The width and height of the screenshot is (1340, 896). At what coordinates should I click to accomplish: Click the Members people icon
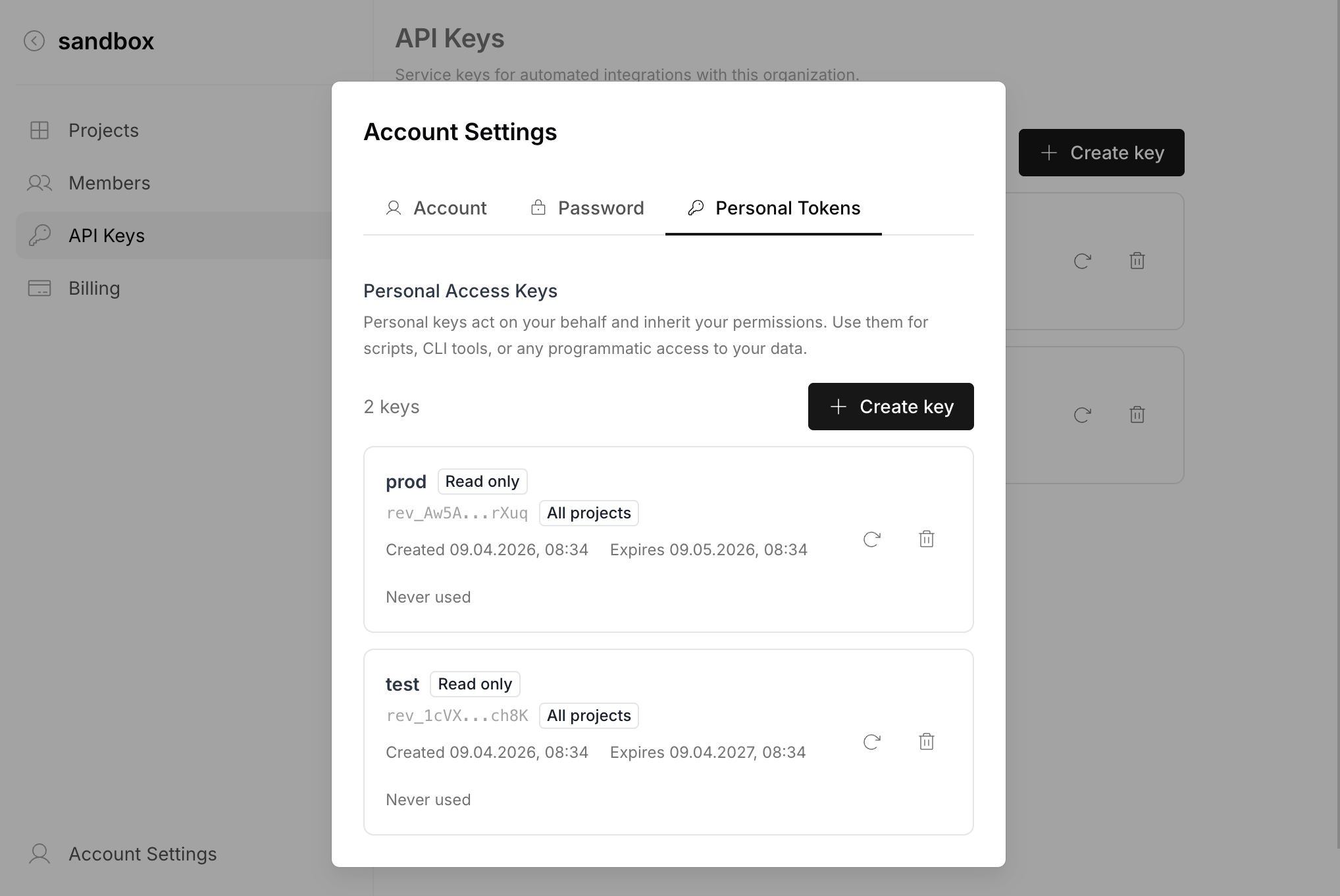point(39,183)
